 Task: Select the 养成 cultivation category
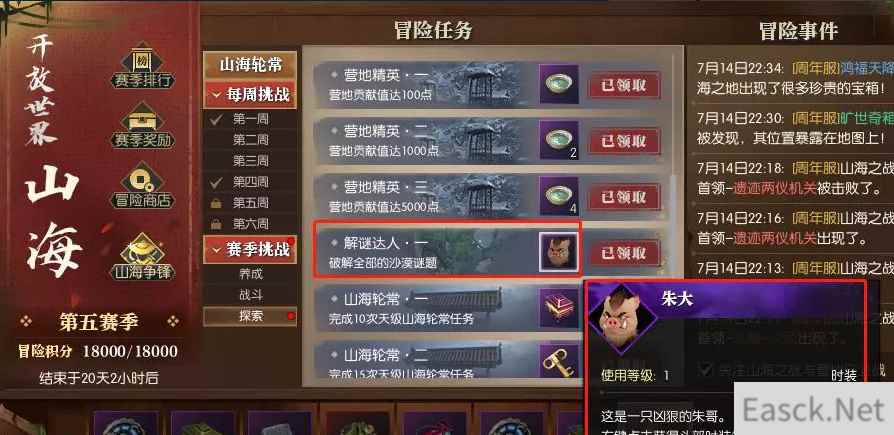tap(250, 274)
